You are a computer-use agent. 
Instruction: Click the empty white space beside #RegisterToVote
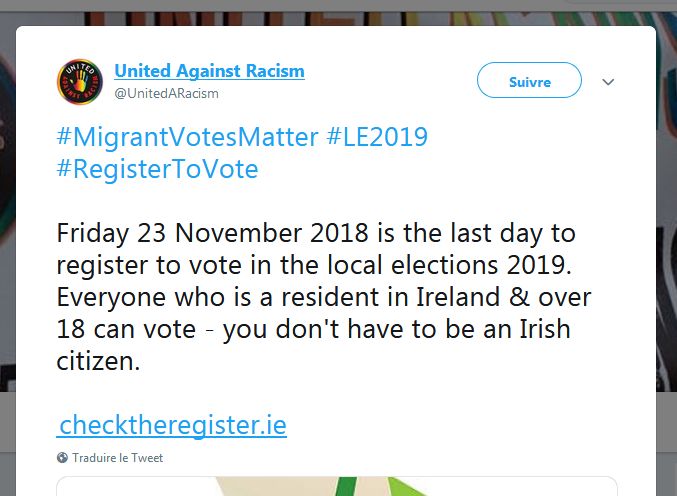coord(432,169)
